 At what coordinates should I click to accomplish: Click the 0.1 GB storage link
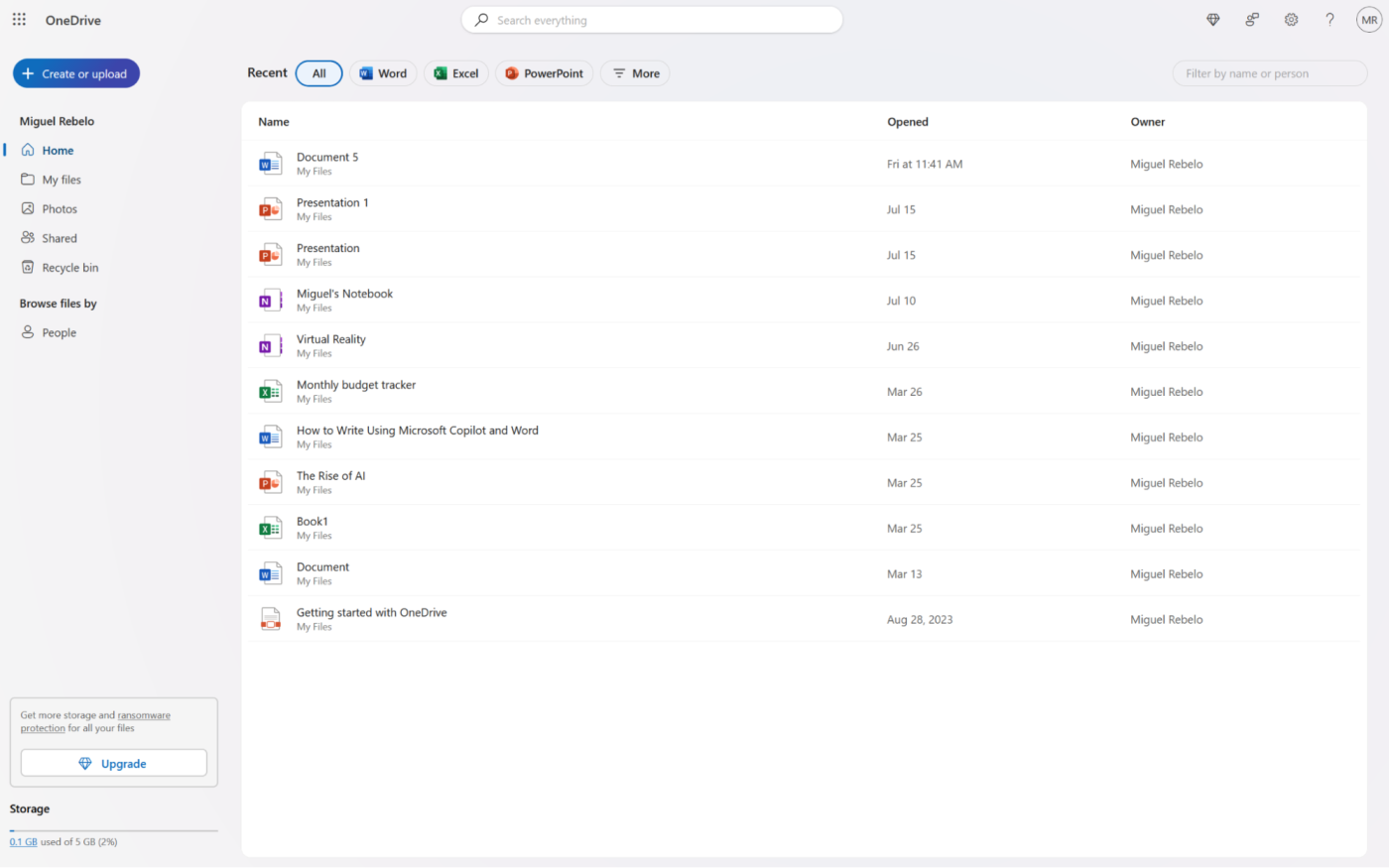[x=24, y=842]
